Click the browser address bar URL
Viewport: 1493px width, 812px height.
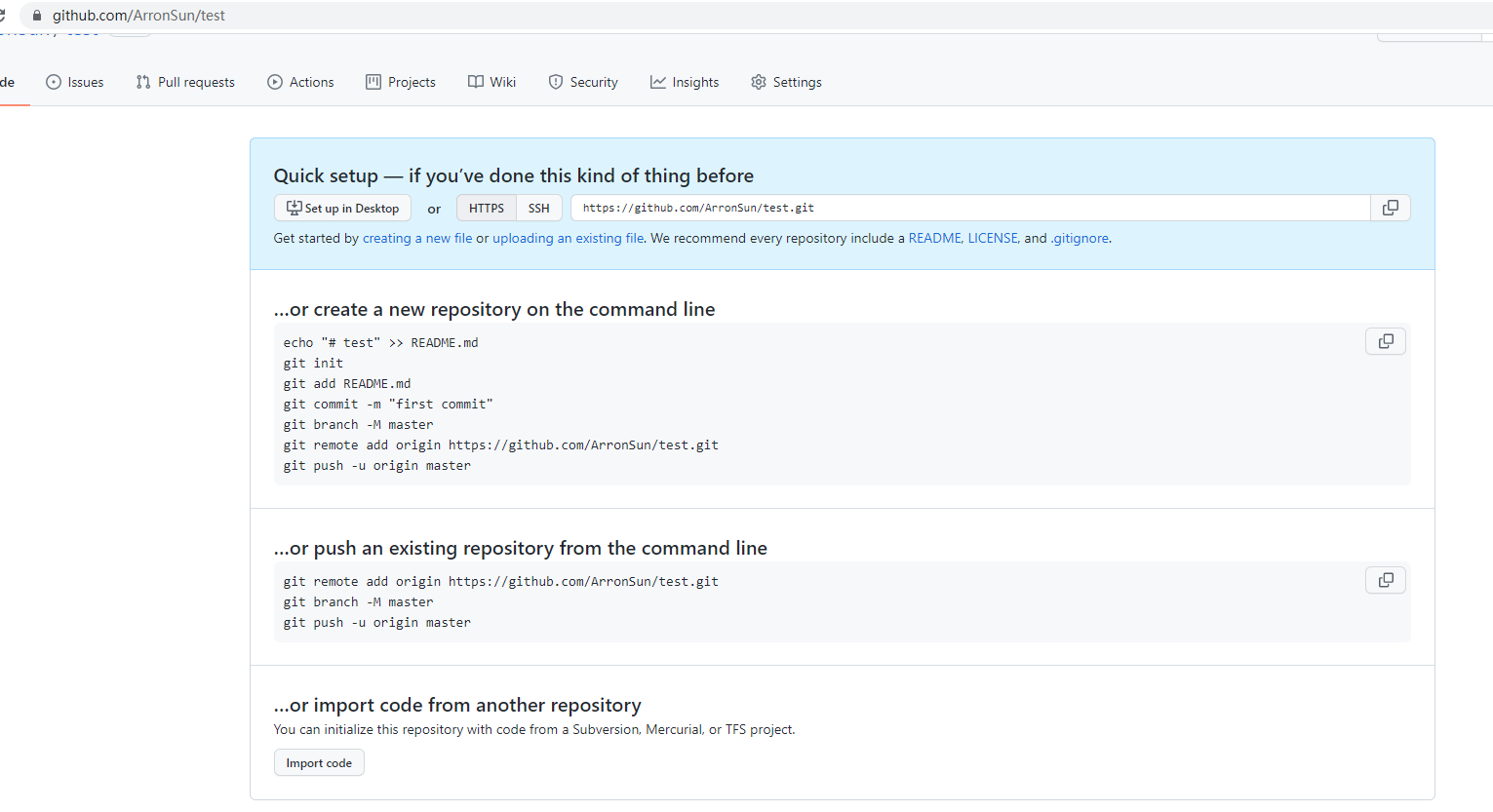[138, 16]
